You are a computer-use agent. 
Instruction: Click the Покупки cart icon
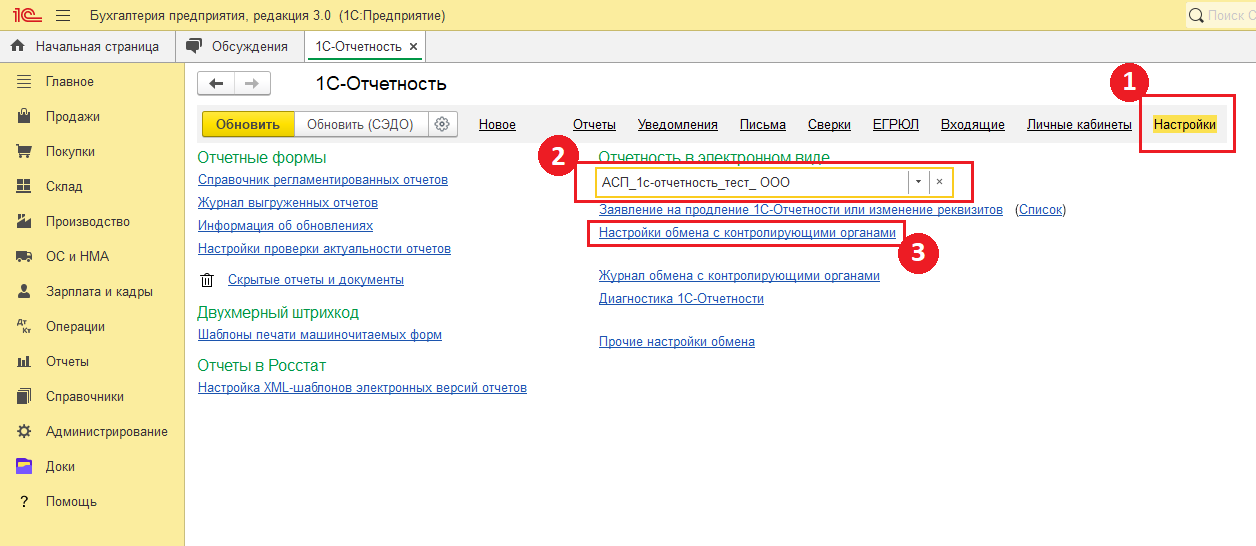click(25, 151)
